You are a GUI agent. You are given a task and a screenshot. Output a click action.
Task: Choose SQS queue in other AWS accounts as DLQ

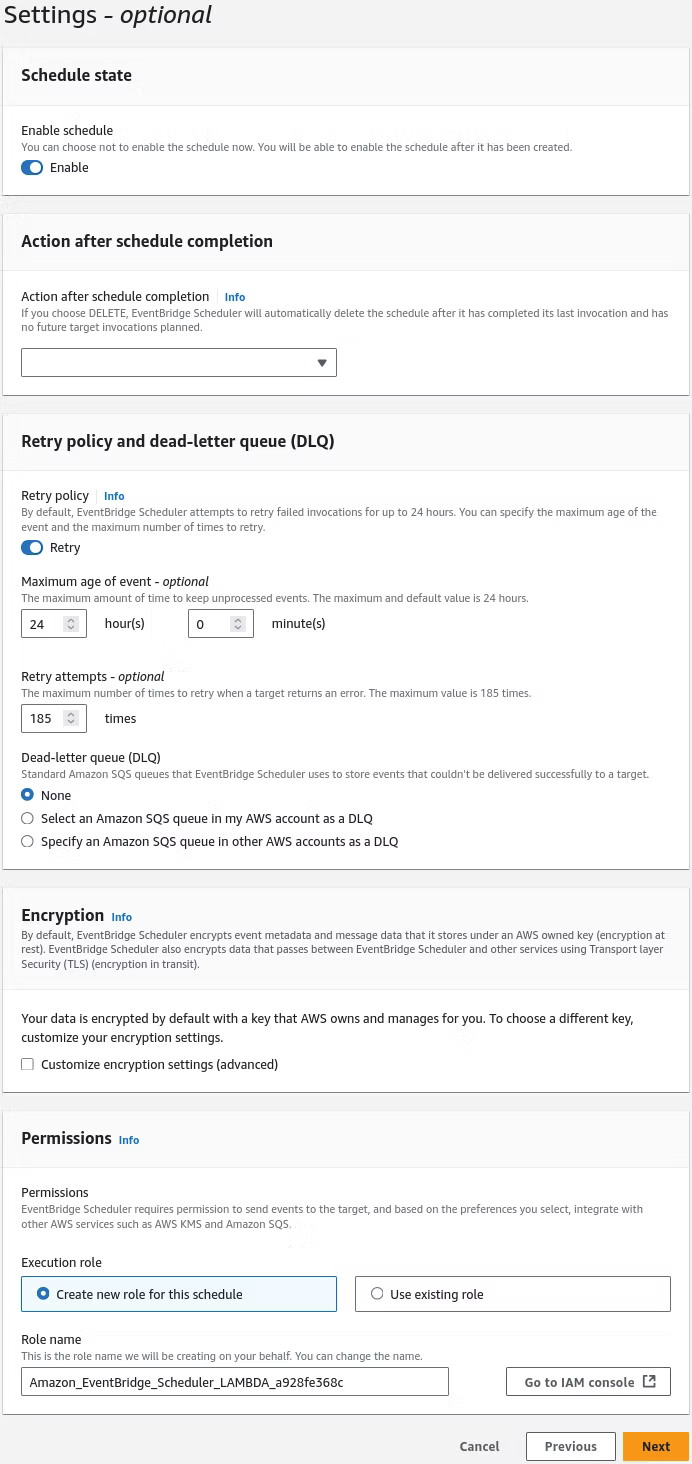28,842
